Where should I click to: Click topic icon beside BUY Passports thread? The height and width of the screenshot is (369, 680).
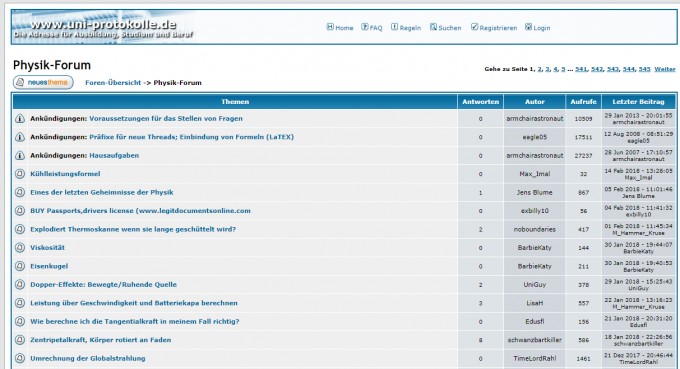coord(20,211)
